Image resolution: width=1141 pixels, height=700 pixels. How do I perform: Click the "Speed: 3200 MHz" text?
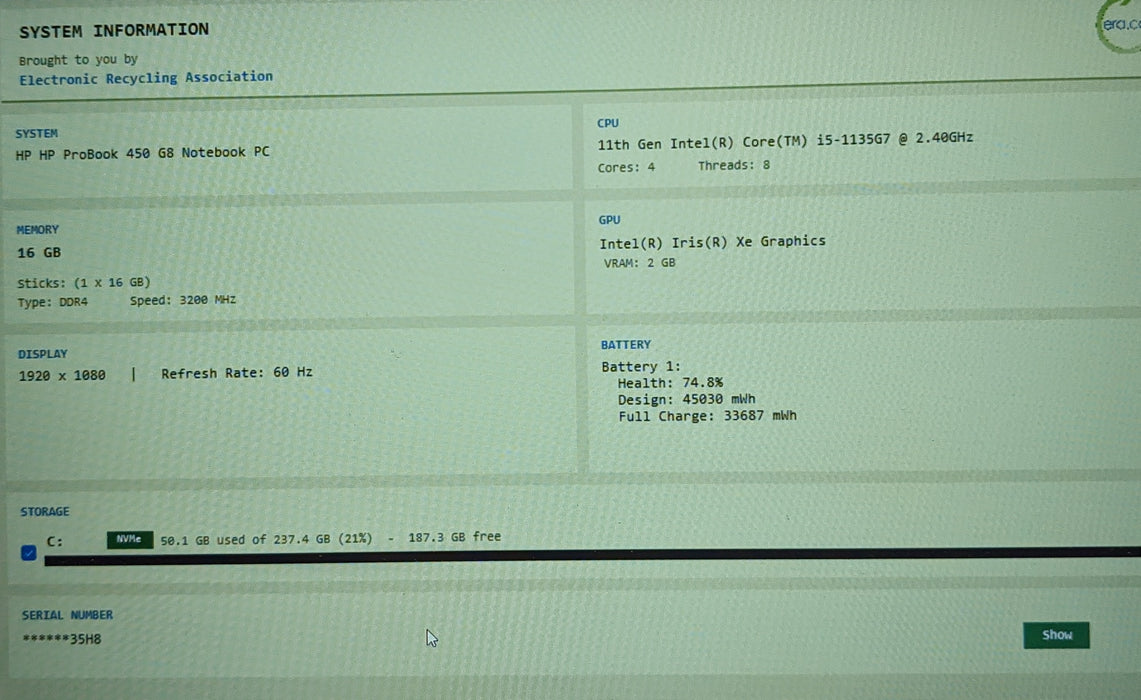(x=183, y=300)
